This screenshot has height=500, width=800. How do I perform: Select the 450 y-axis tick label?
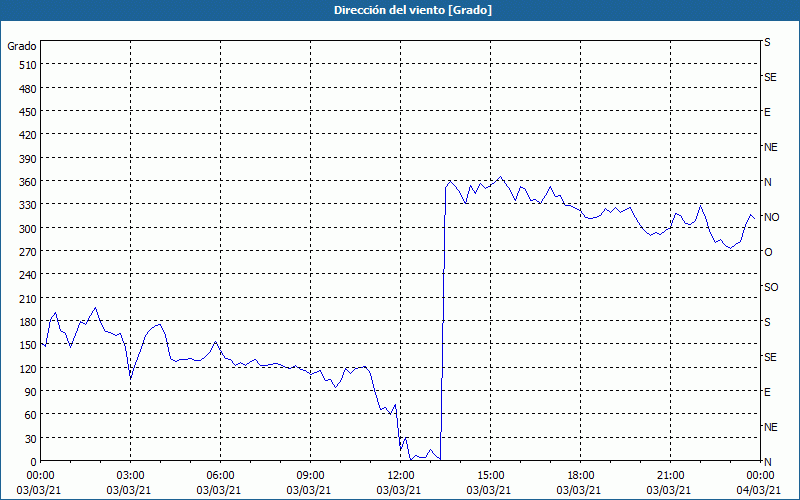(x=28, y=112)
